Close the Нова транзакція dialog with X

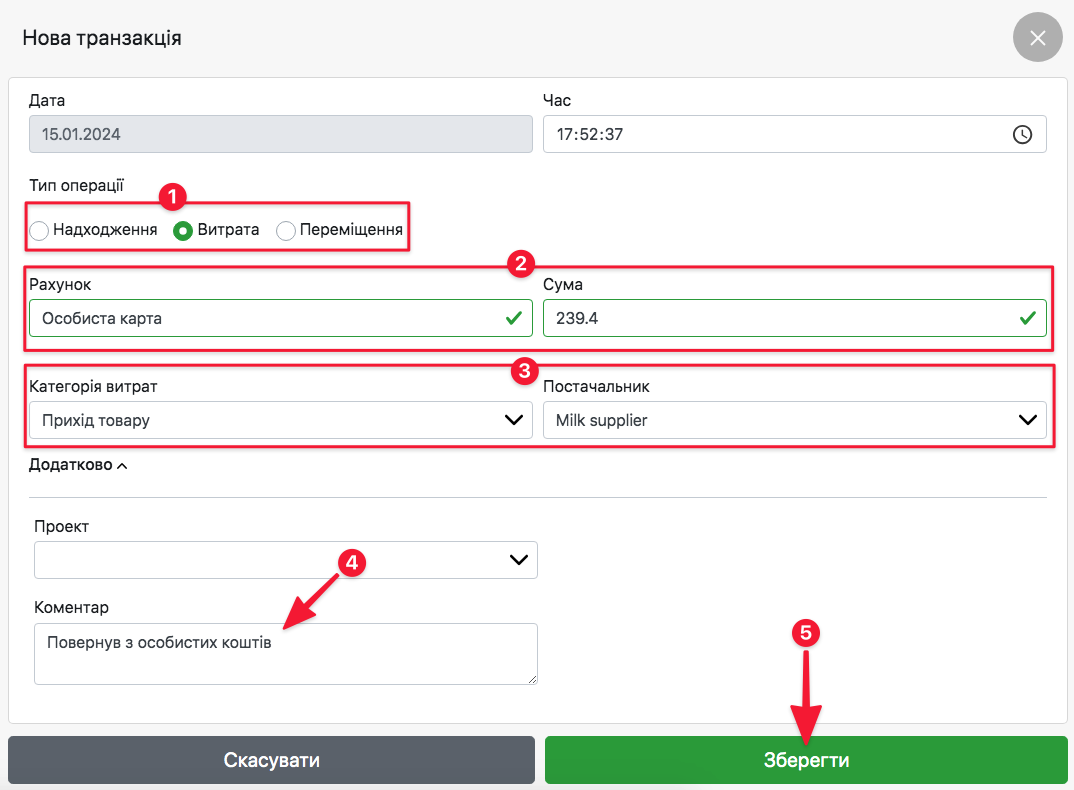click(x=1037, y=38)
